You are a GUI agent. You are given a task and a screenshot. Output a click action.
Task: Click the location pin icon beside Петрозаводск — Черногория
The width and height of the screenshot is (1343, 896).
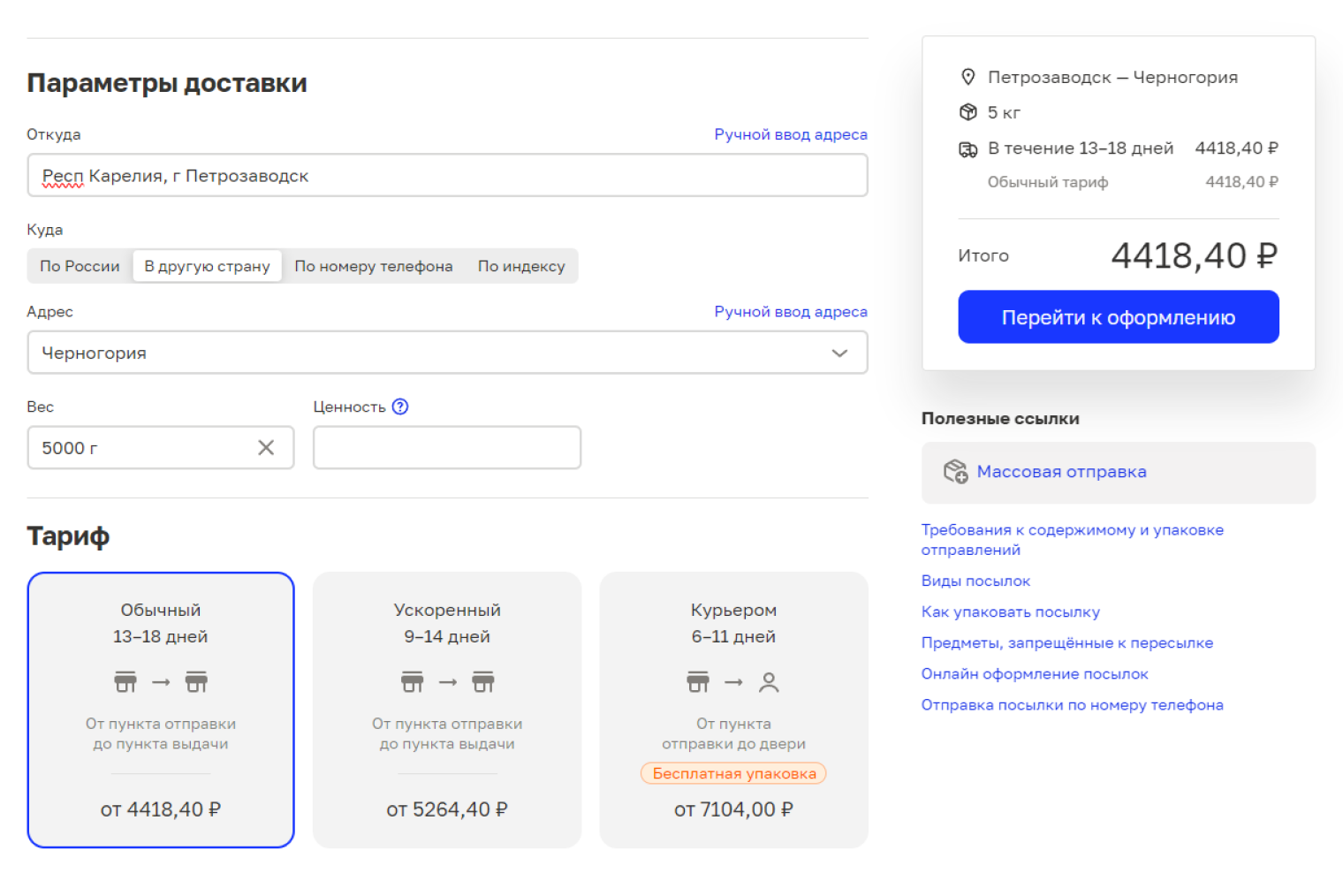pos(968,77)
